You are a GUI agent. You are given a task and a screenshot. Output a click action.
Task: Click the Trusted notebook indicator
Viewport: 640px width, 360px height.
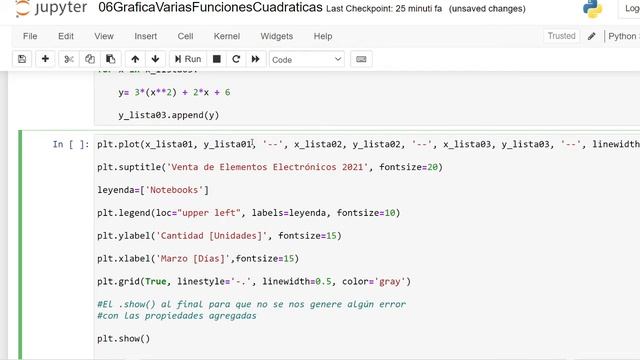pyautogui.click(x=562, y=36)
